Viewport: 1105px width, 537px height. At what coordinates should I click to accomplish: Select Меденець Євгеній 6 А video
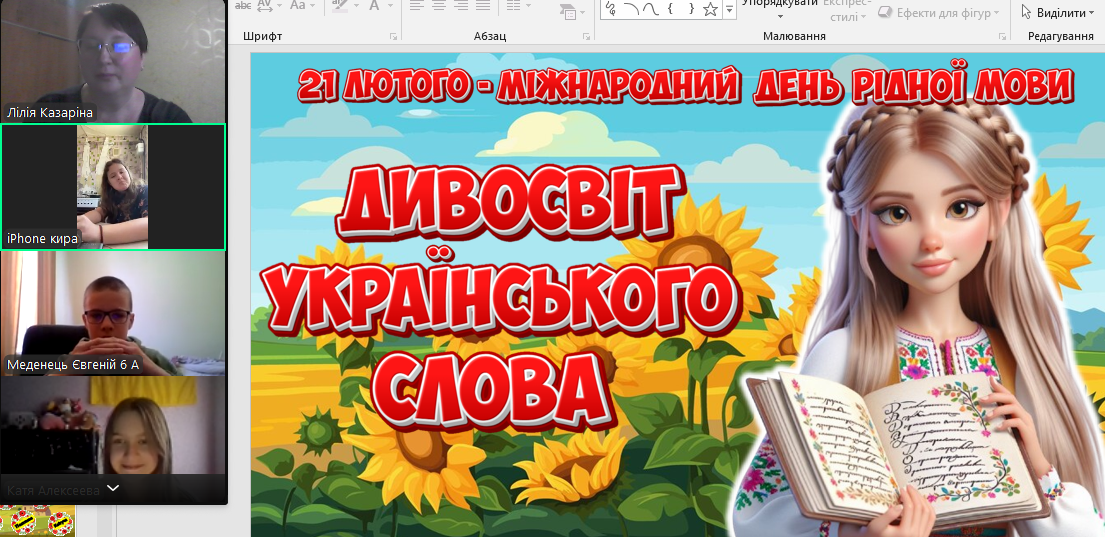coord(113,314)
